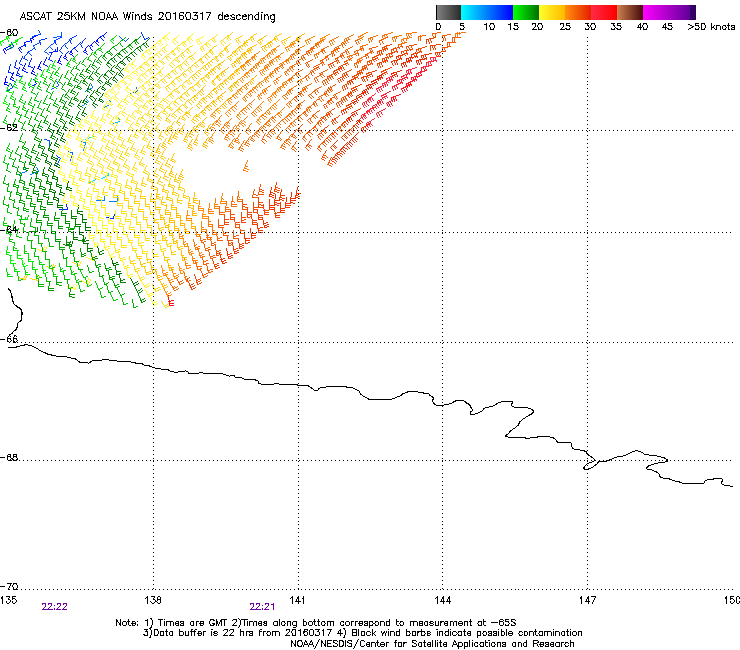Click the note 'correspond to measurement at -65S'
This screenshot has width=740, height=650.
[x=428, y=623]
